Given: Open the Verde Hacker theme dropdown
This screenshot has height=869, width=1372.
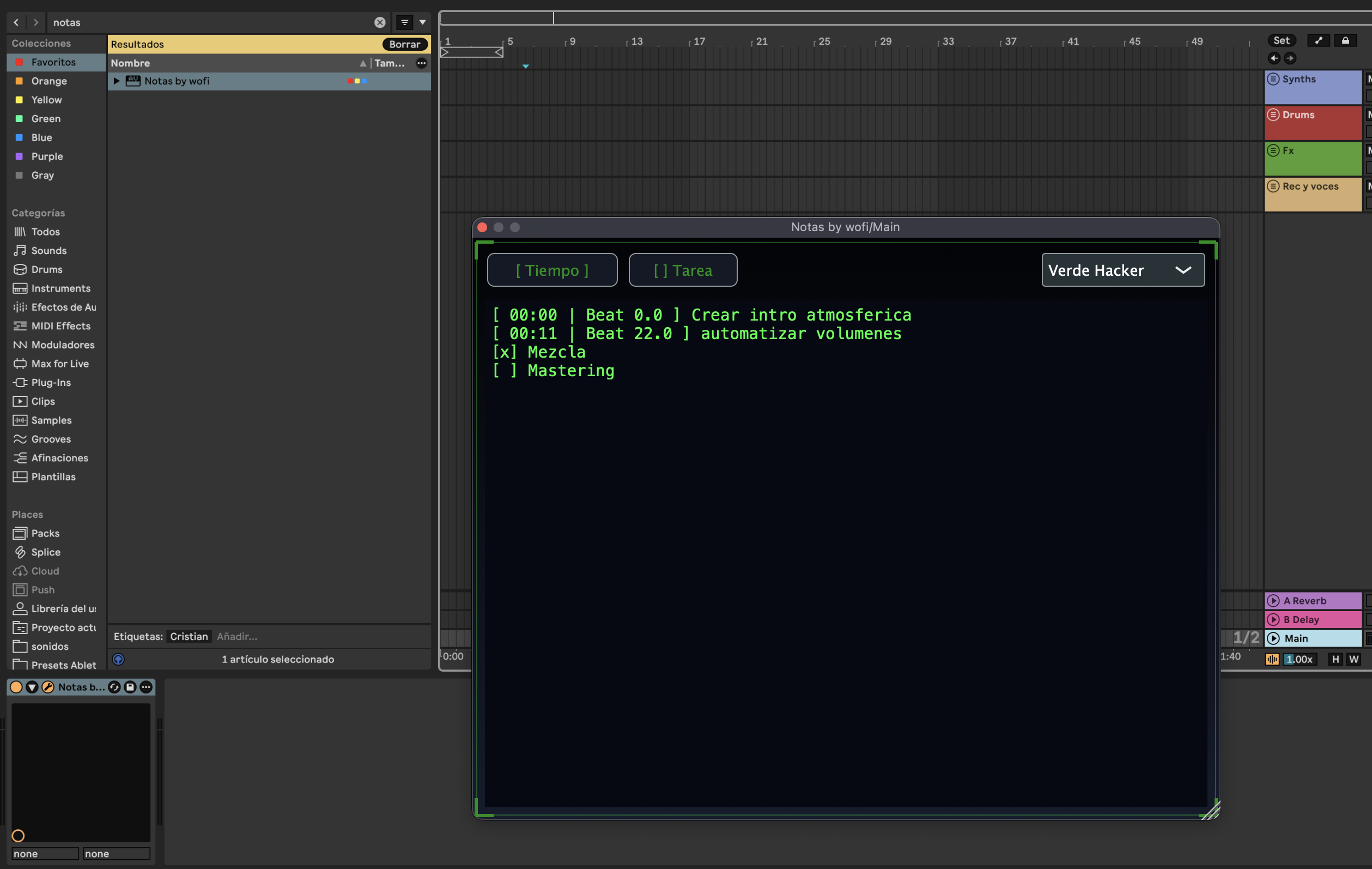Looking at the screenshot, I should [x=1123, y=270].
